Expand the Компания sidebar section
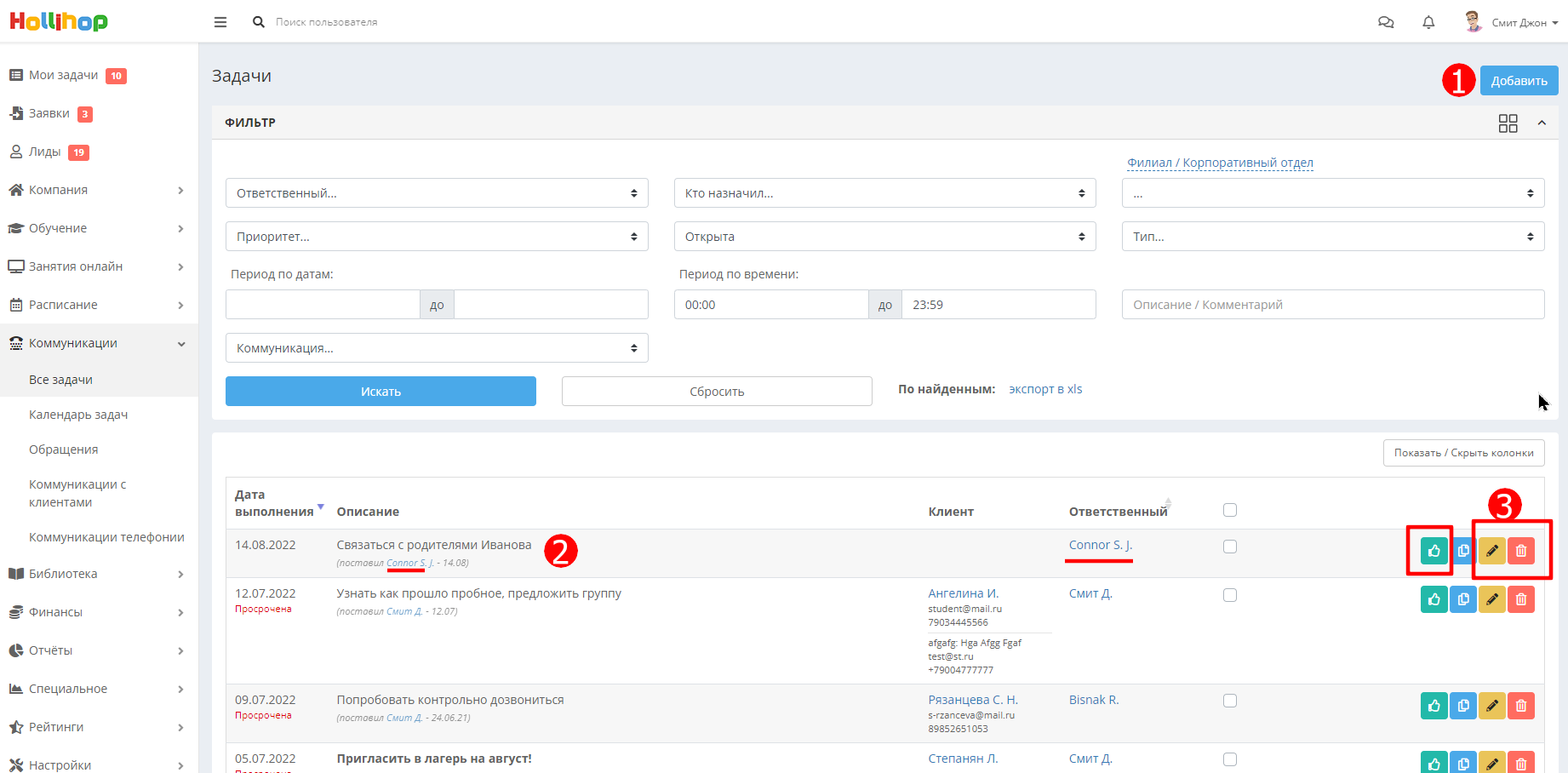 99,190
